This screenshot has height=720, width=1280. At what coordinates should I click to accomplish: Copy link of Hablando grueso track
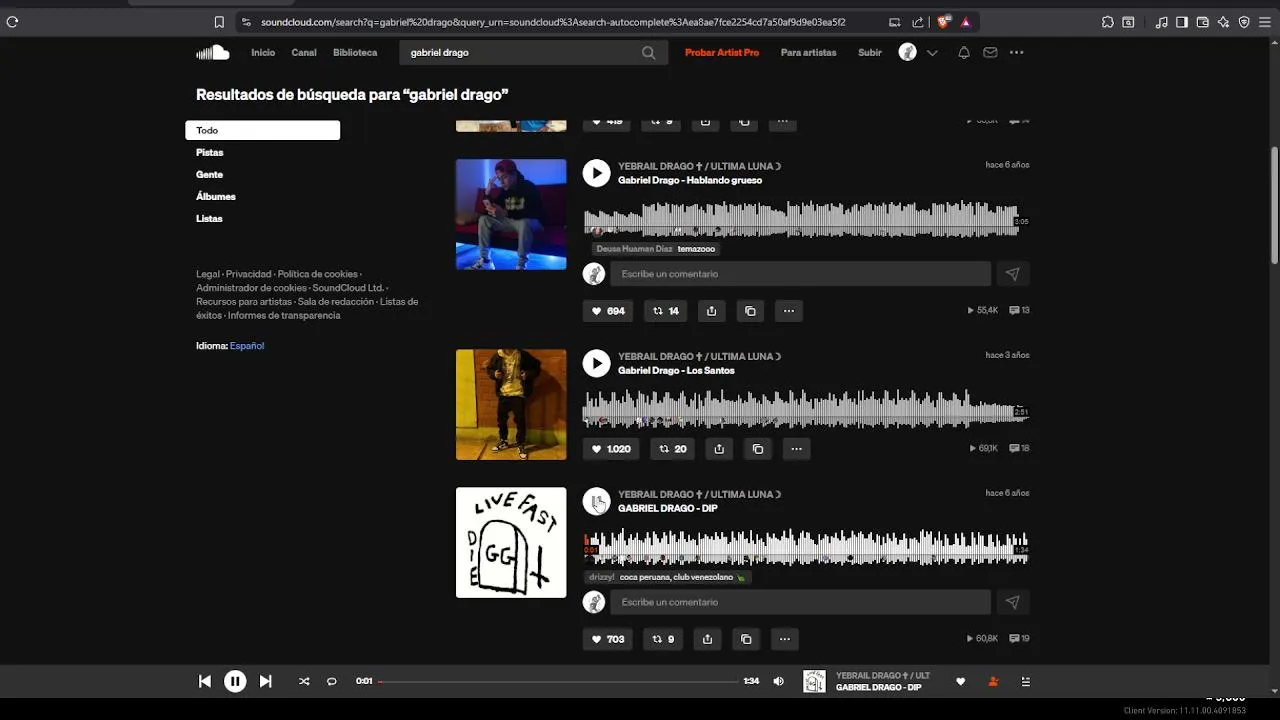(x=750, y=311)
